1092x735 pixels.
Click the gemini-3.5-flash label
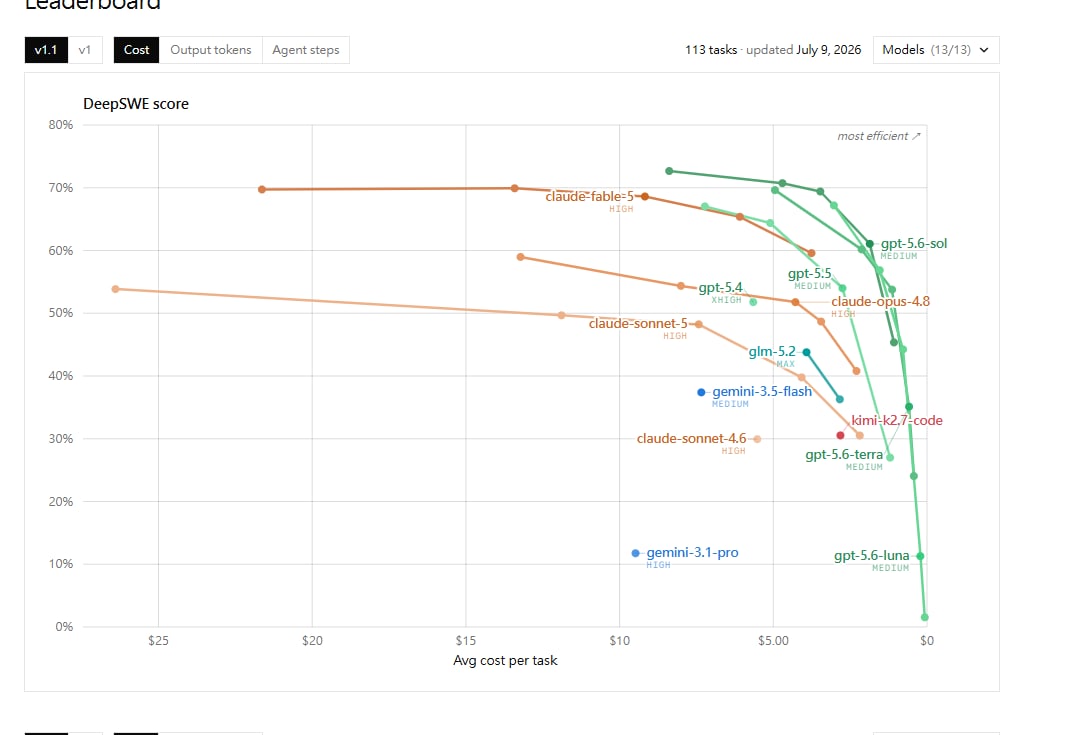[762, 392]
